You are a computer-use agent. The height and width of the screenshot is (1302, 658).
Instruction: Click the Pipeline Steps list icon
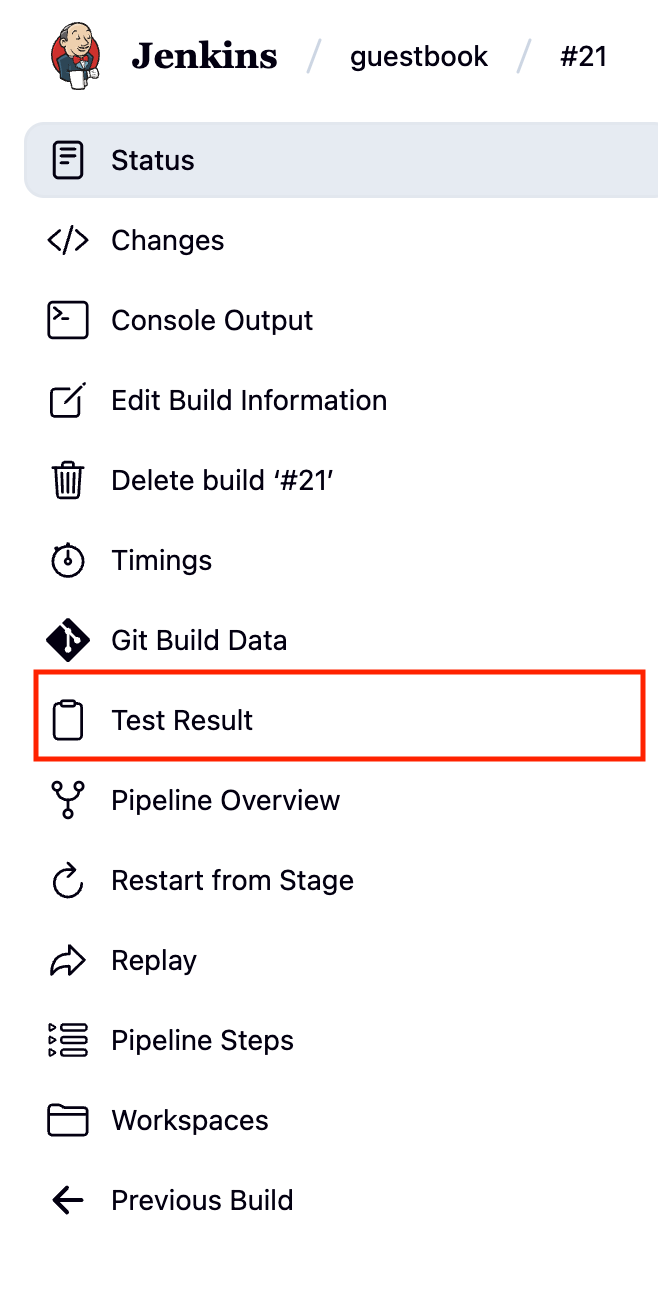click(x=68, y=1040)
